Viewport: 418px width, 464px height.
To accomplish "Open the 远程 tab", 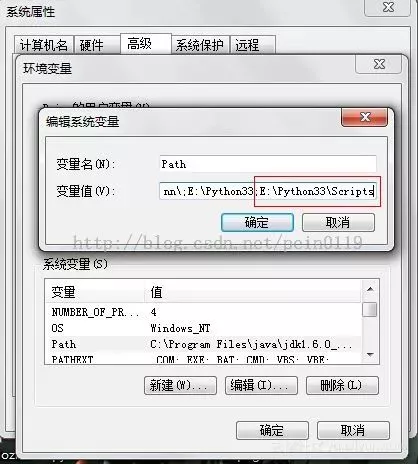I will click(x=253, y=45).
